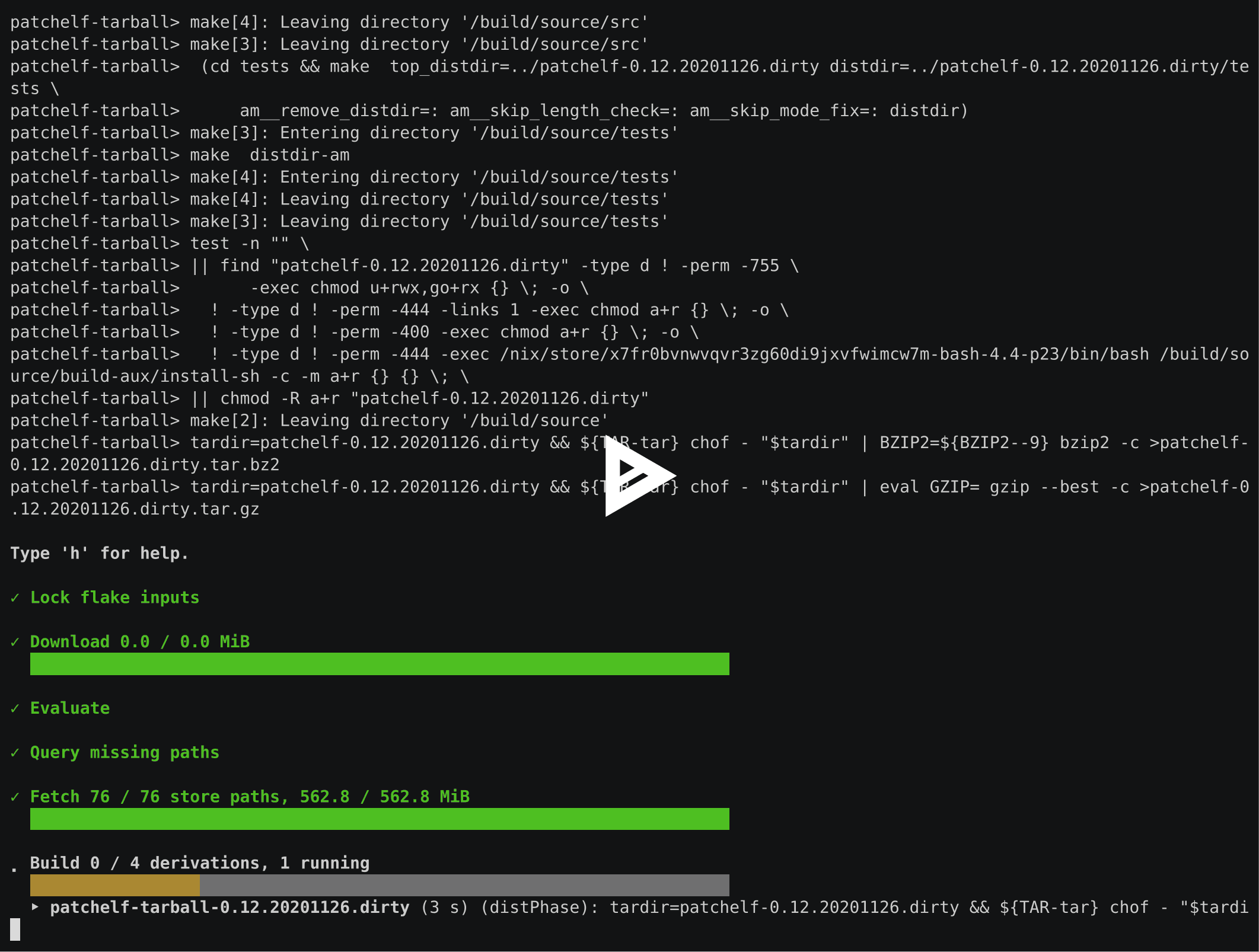Click the Download progress bar

[380, 664]
